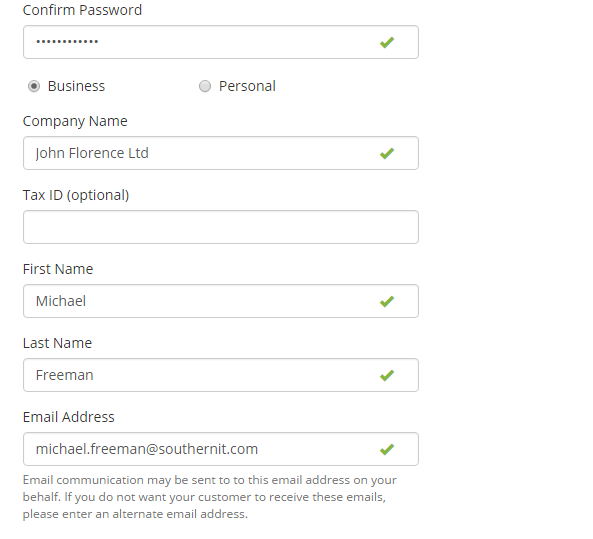
Task: Click into the Company Name text box
Action: click(x=221, y=153)
